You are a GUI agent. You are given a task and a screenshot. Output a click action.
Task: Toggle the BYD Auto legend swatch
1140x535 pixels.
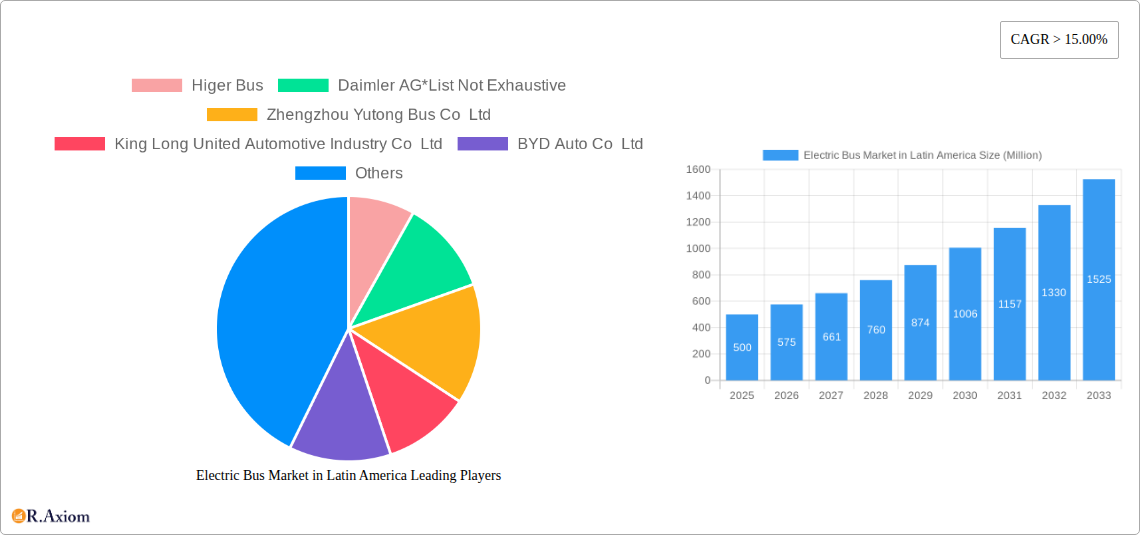pyautogui.click(x=483, y=144)
